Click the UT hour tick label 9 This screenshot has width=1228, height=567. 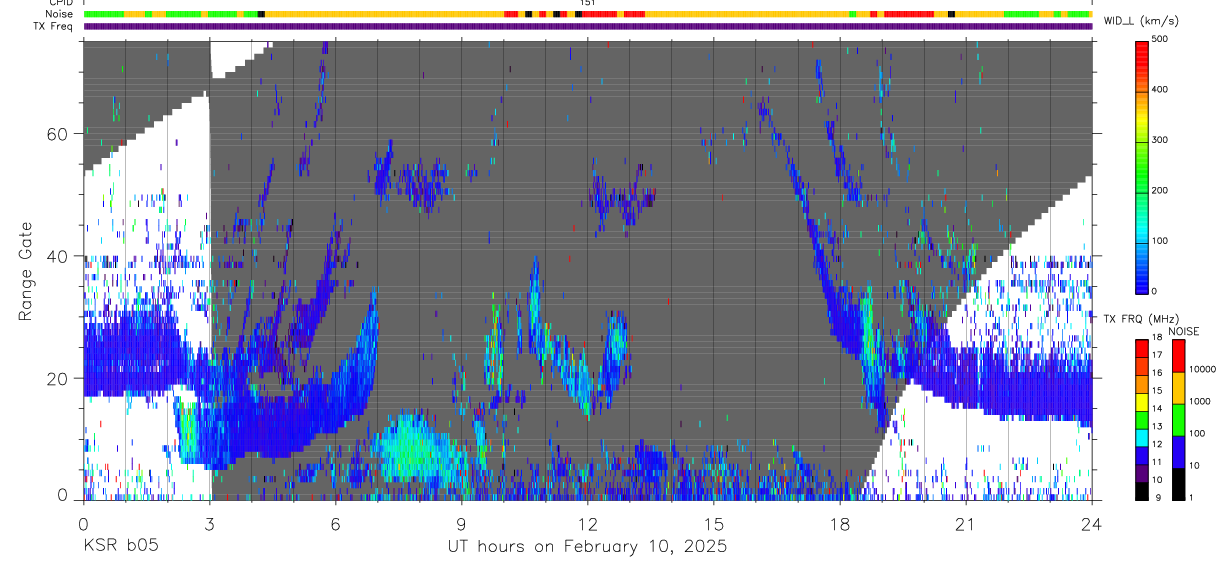[462, 523]
